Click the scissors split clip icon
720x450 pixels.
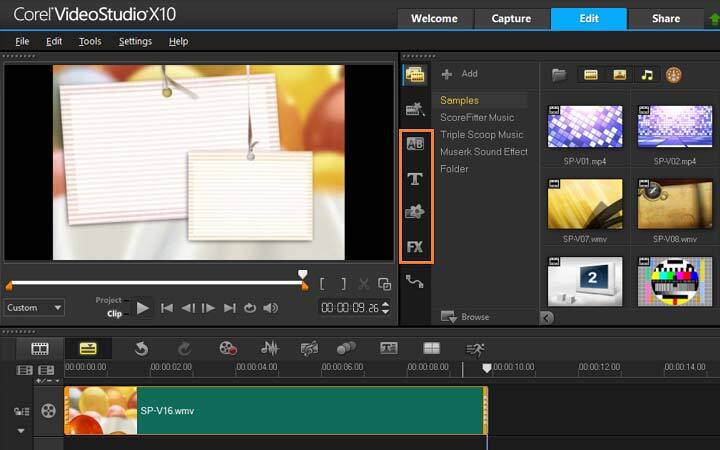pyautogui.click(x=364, y=284)
